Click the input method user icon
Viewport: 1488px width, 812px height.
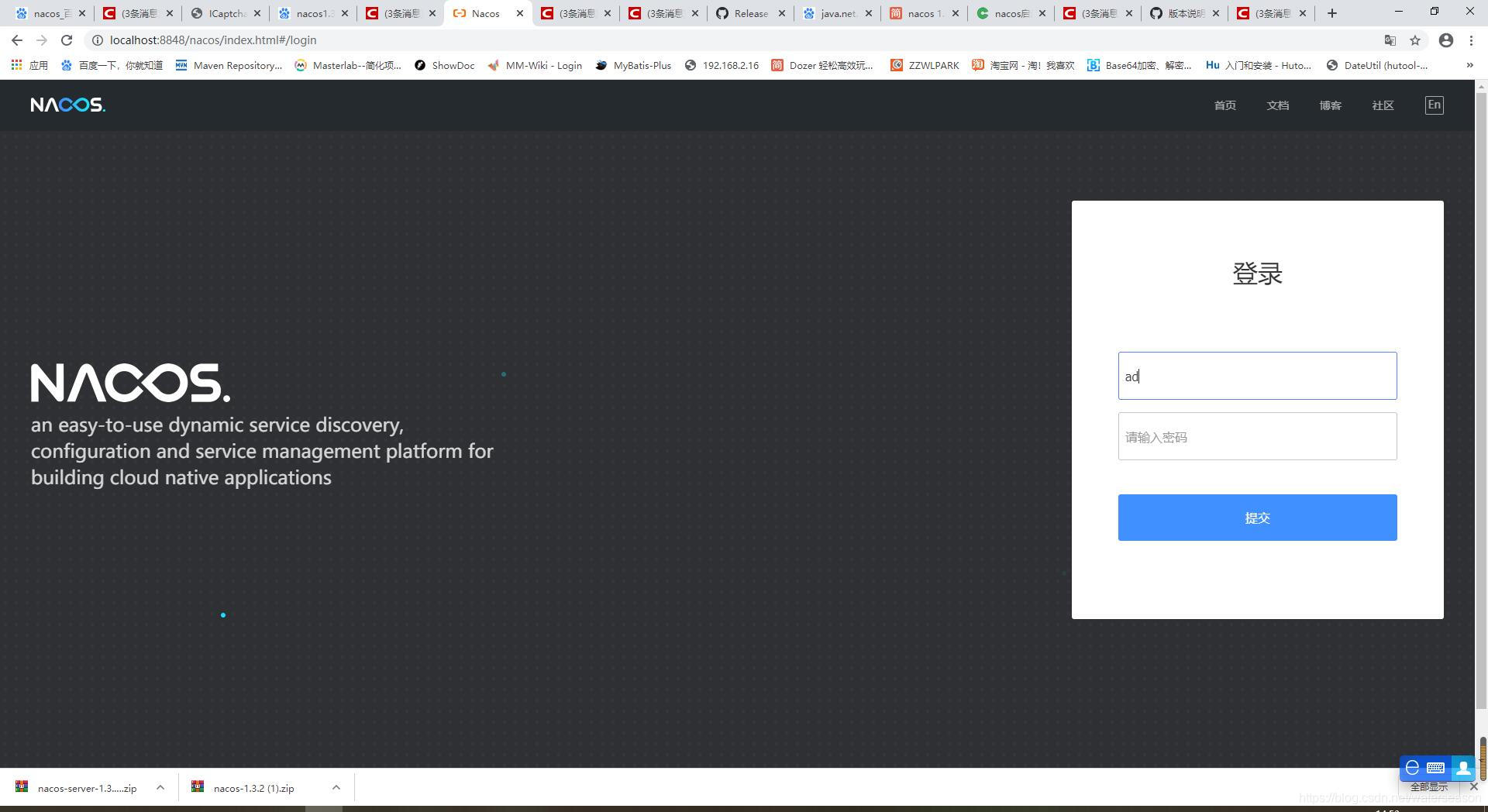coord(1463,768)
